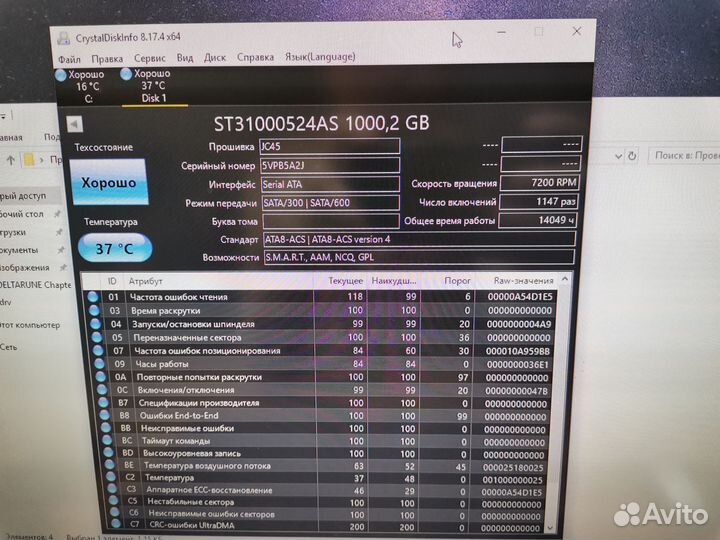Select drive C: with 16 °C status

click(80, 86)
